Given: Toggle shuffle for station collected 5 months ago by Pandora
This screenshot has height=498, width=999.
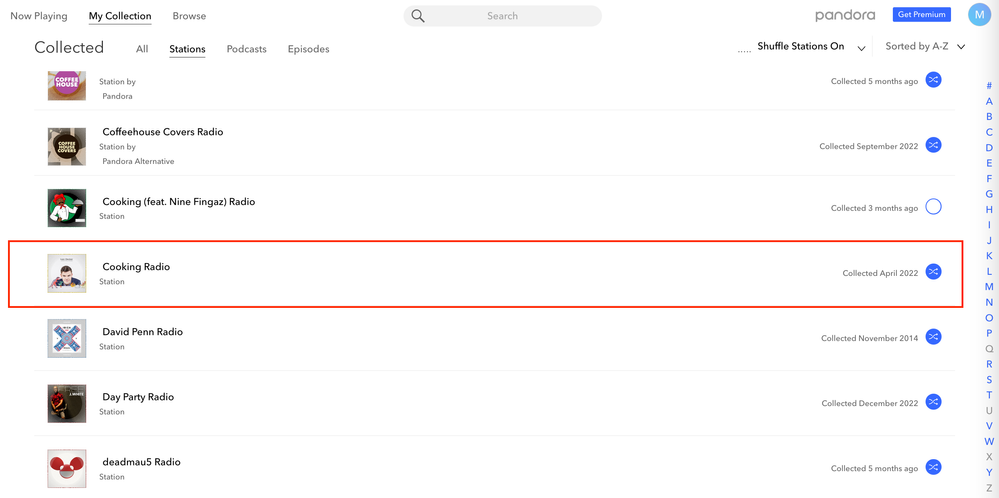Looking at the screenshot, I should (933, 80).
